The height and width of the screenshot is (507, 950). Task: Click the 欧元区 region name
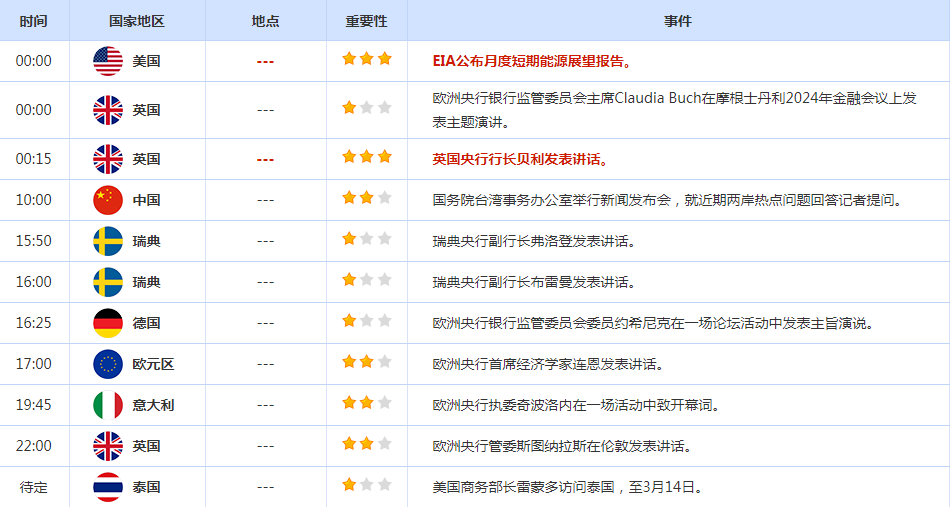click(153, 364)
